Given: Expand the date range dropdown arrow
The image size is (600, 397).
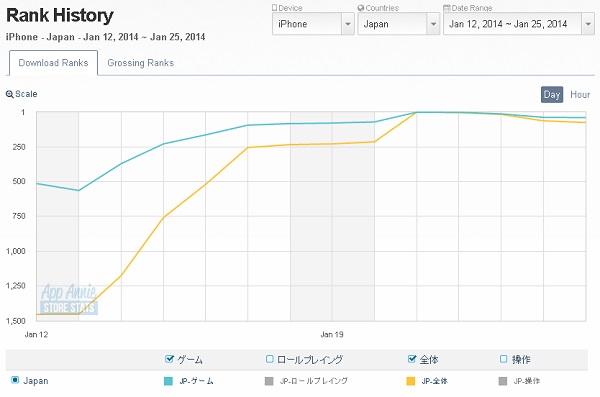Looking at the screenshot, I should pos(588,24).
